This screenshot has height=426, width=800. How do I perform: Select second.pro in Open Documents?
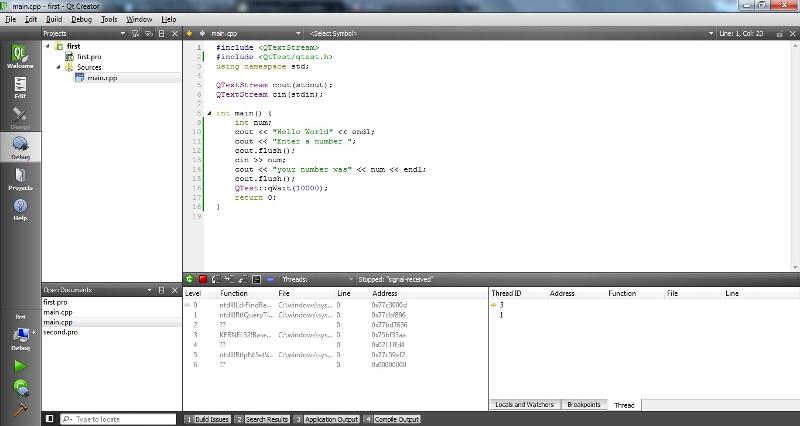pos(61,332)
